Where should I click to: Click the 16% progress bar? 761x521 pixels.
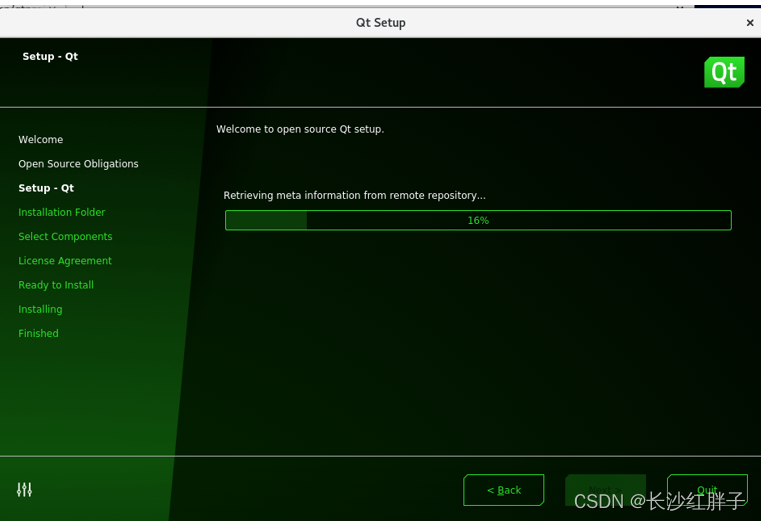pyautogui.click(x=478, y=220)
